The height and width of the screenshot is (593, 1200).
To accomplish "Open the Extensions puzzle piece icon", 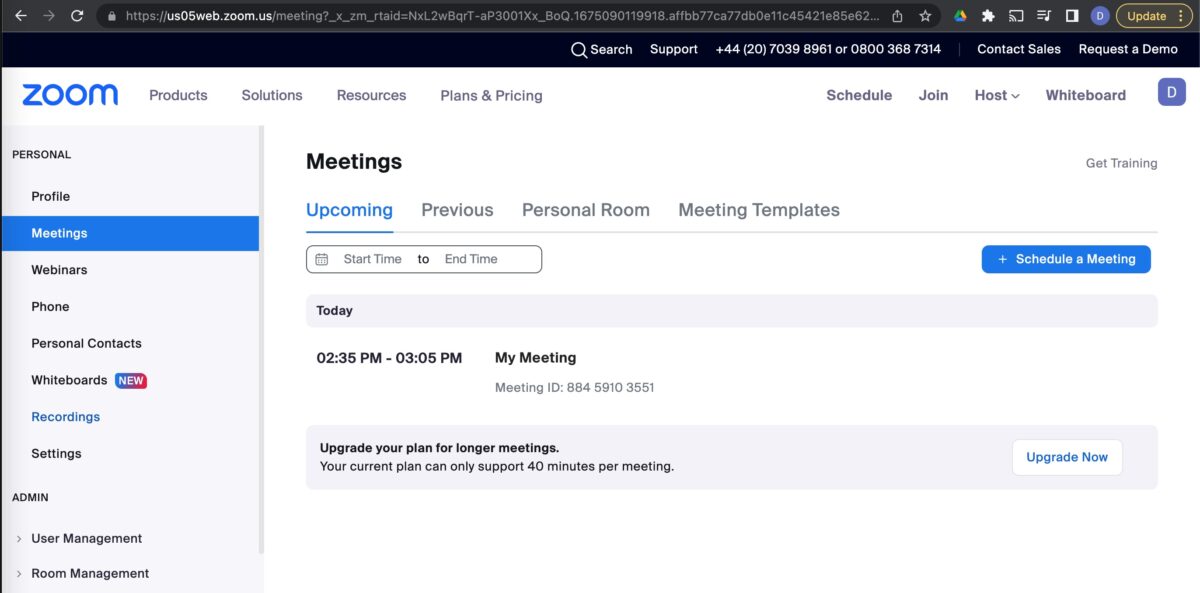I will click(x=988, y=16).
